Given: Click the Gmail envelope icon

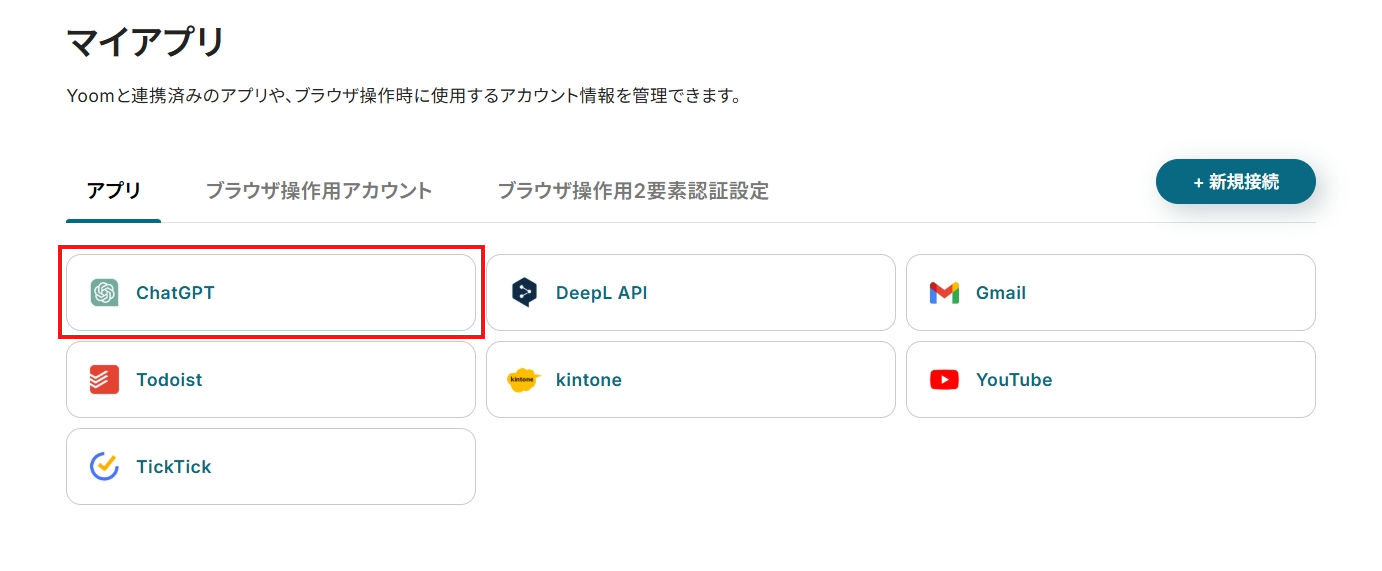Looking at the screenshot, I should (944, 293).
